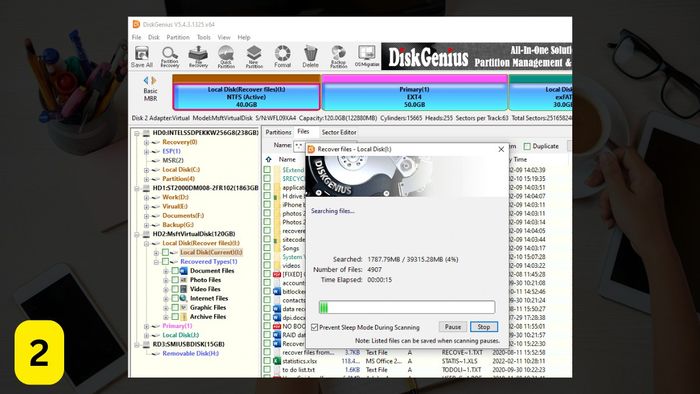Image resolution: width=700 pixels, height=394 pixels.
Task: Check the Duplicate filter checkbox
Action: (527, 146)
